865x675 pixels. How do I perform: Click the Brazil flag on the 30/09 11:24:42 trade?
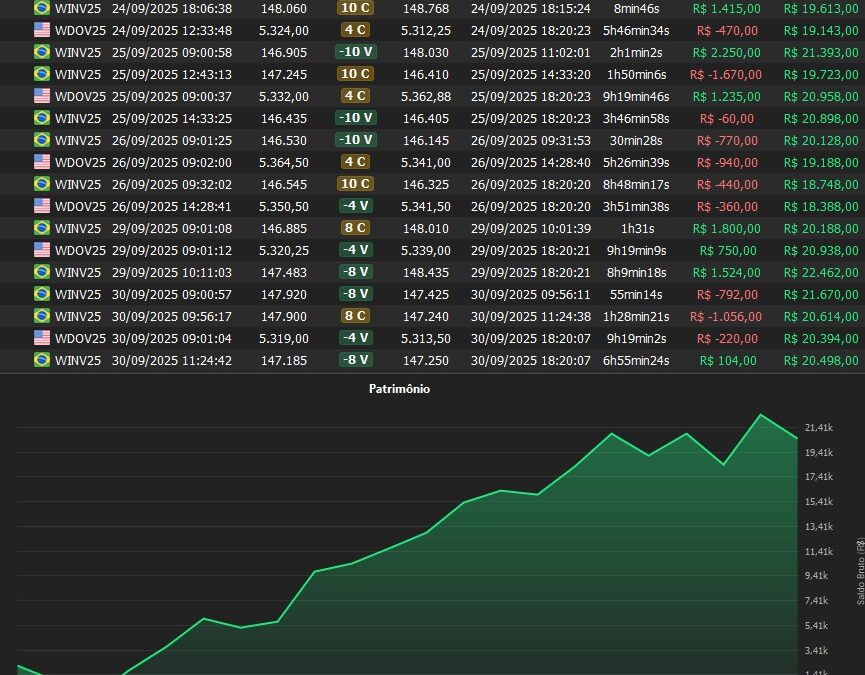point(42,360)
